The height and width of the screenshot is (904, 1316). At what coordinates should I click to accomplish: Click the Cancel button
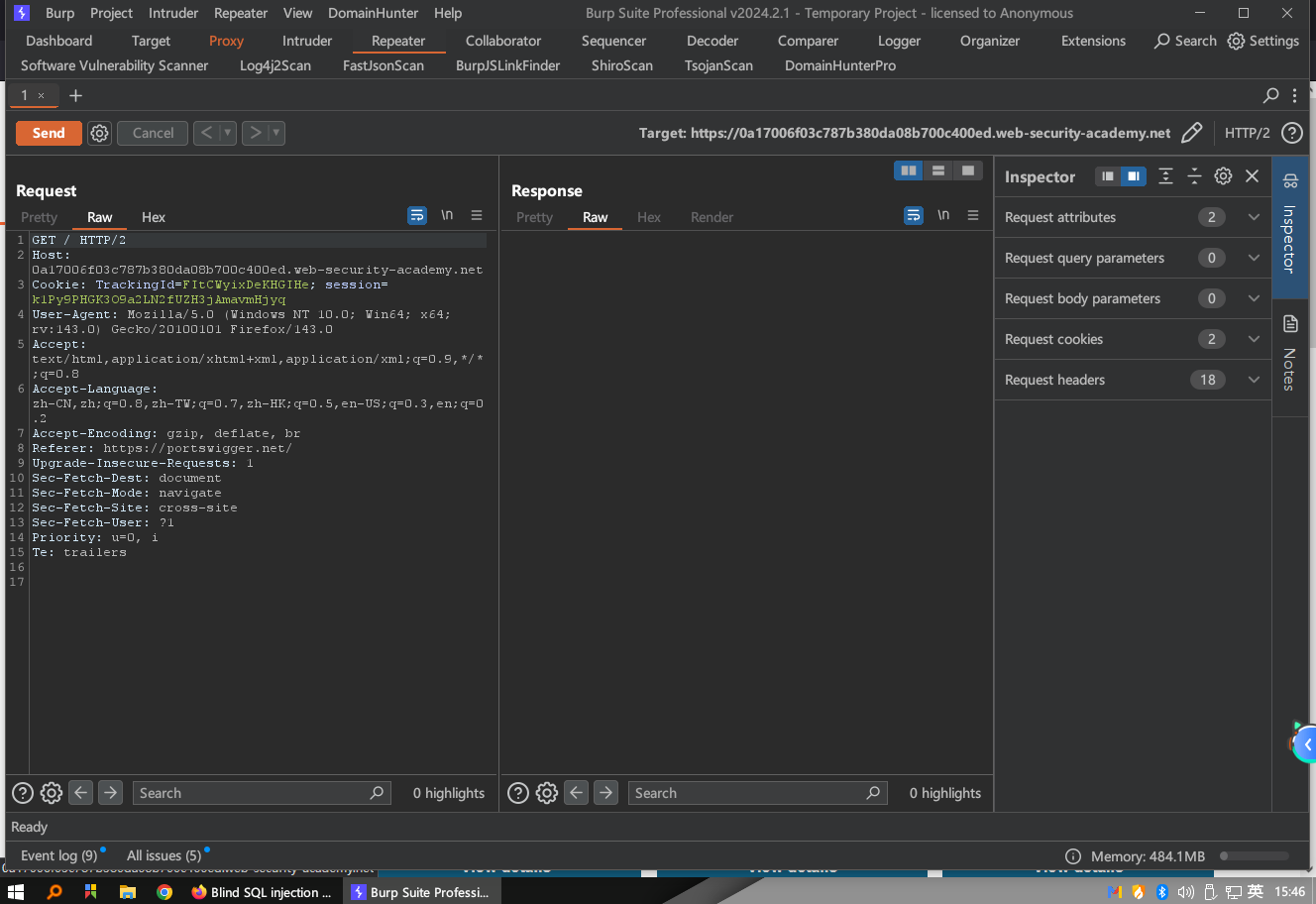click(153, 133)
